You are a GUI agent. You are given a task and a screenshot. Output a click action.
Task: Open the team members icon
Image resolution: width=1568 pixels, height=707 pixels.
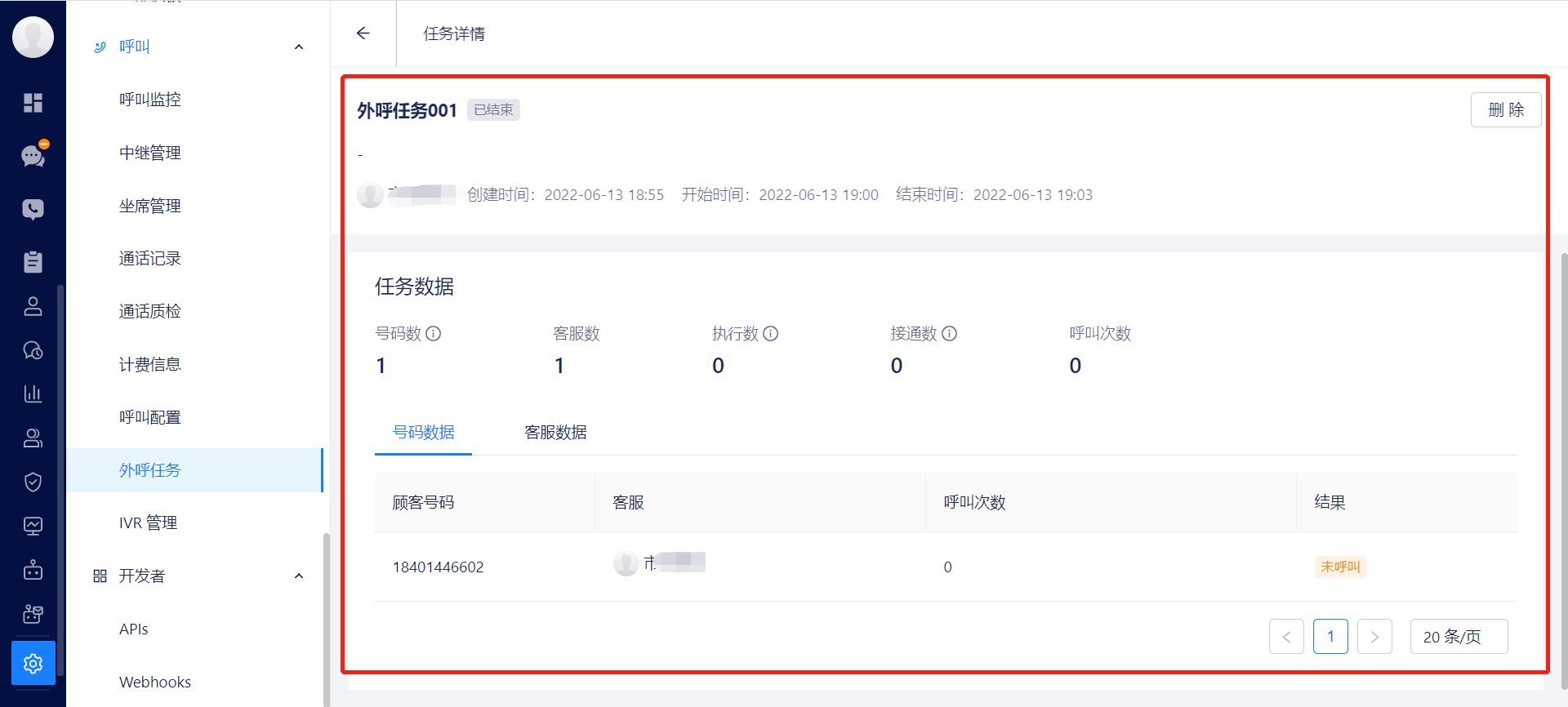click(x=33, y=438)
